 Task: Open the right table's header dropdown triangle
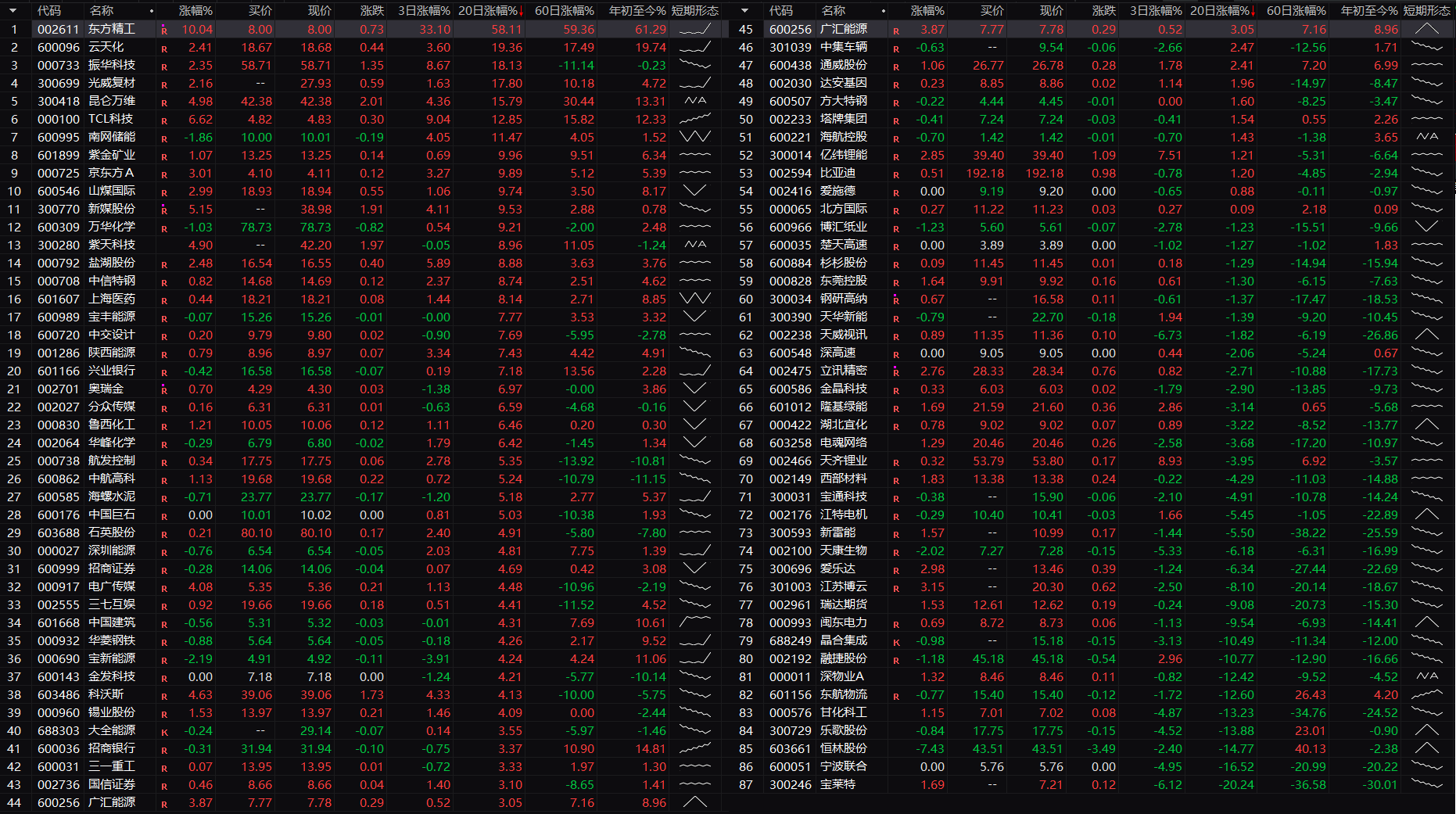pyautogui.click(x=744, y=11)
